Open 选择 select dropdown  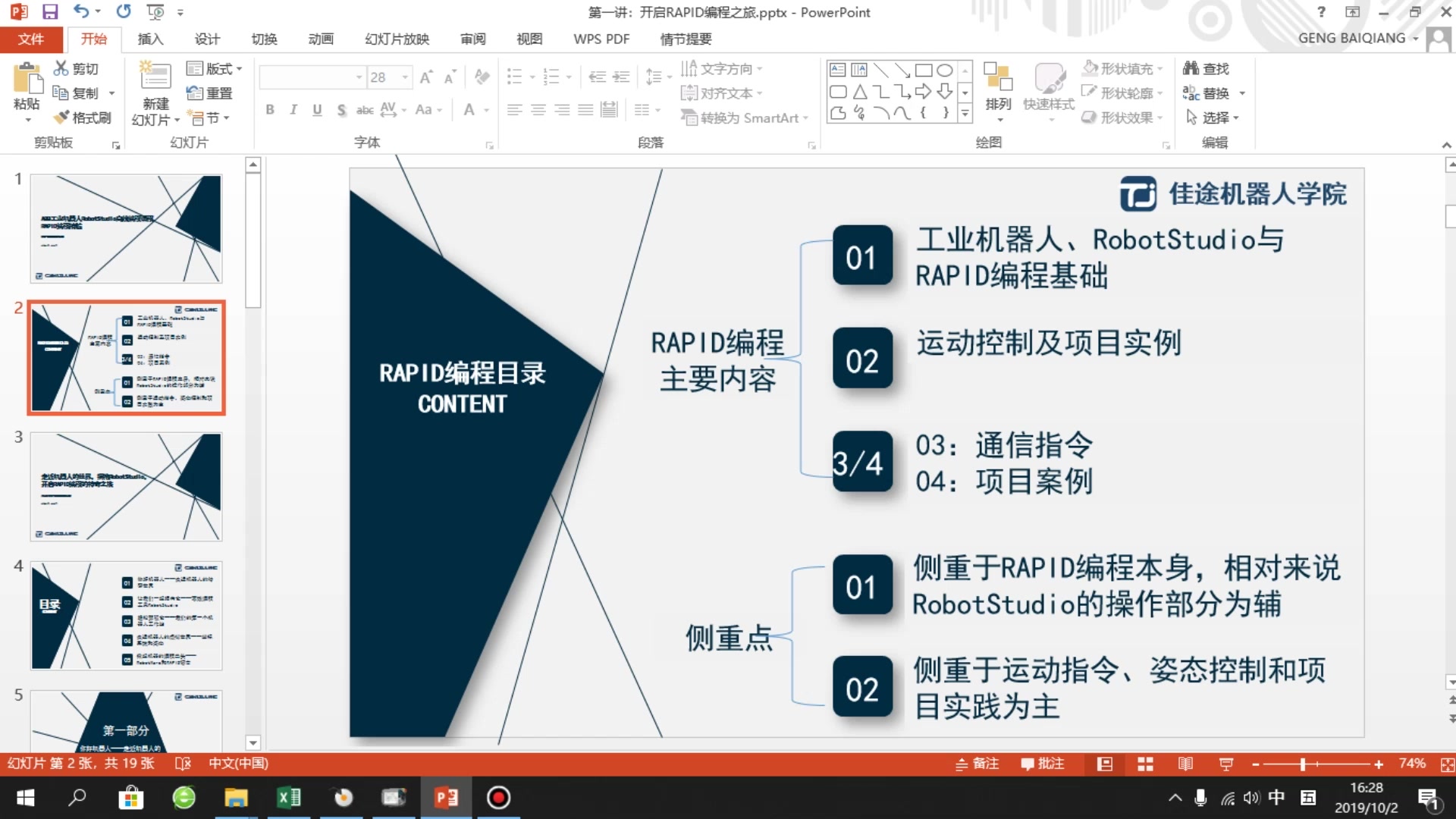tap(1212, 118)
